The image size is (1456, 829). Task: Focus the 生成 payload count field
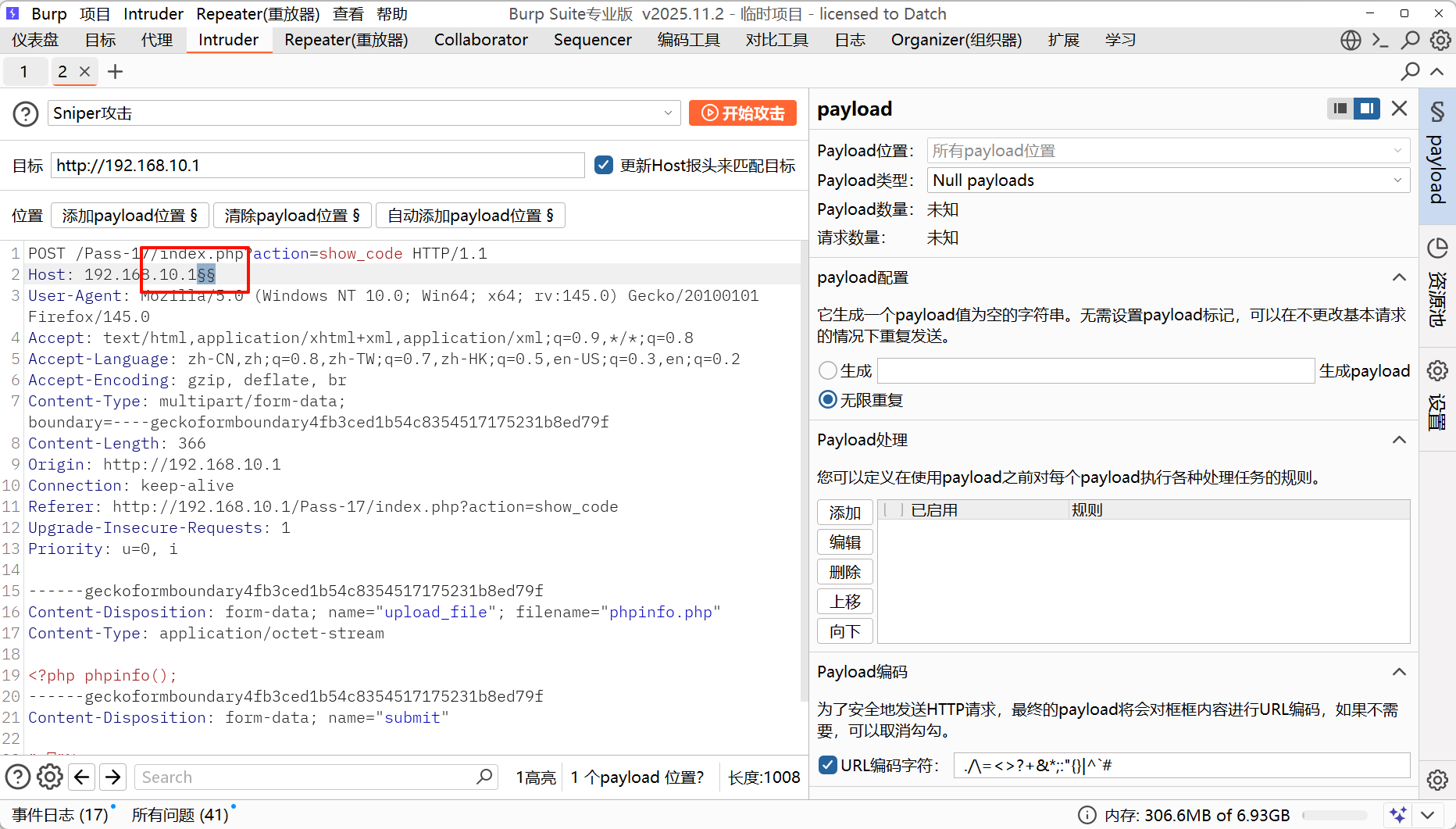(x=1096, y=370)
